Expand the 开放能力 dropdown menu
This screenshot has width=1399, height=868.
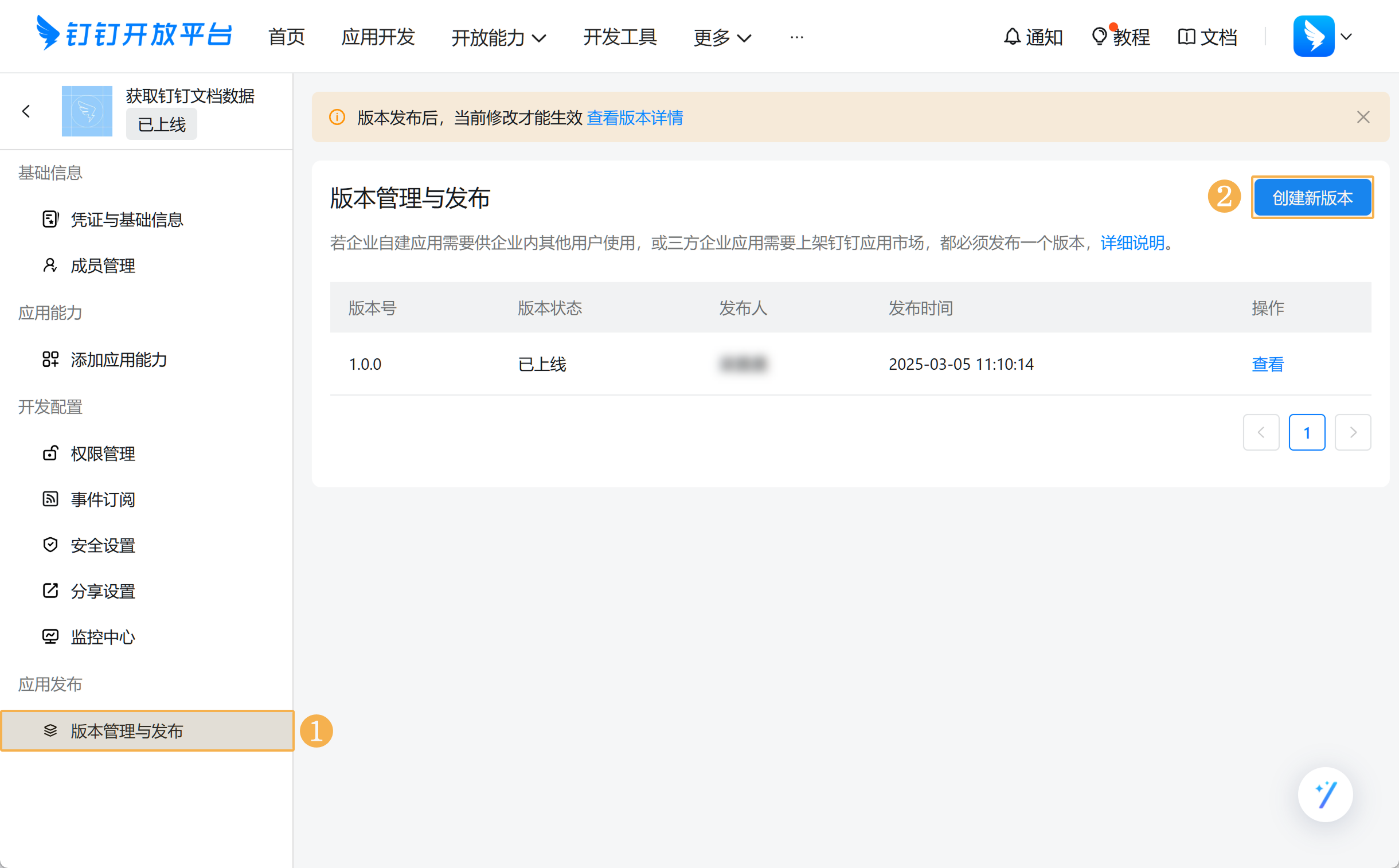(x=498, y=38)
